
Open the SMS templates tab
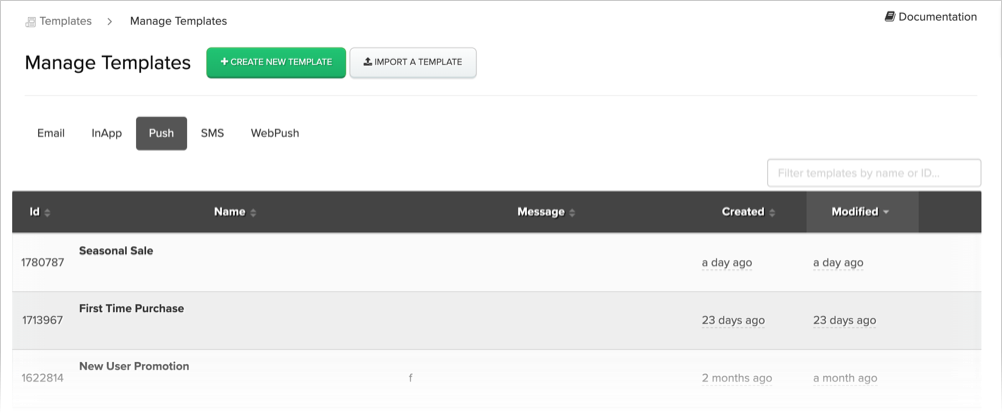click(x=212, y=133)
